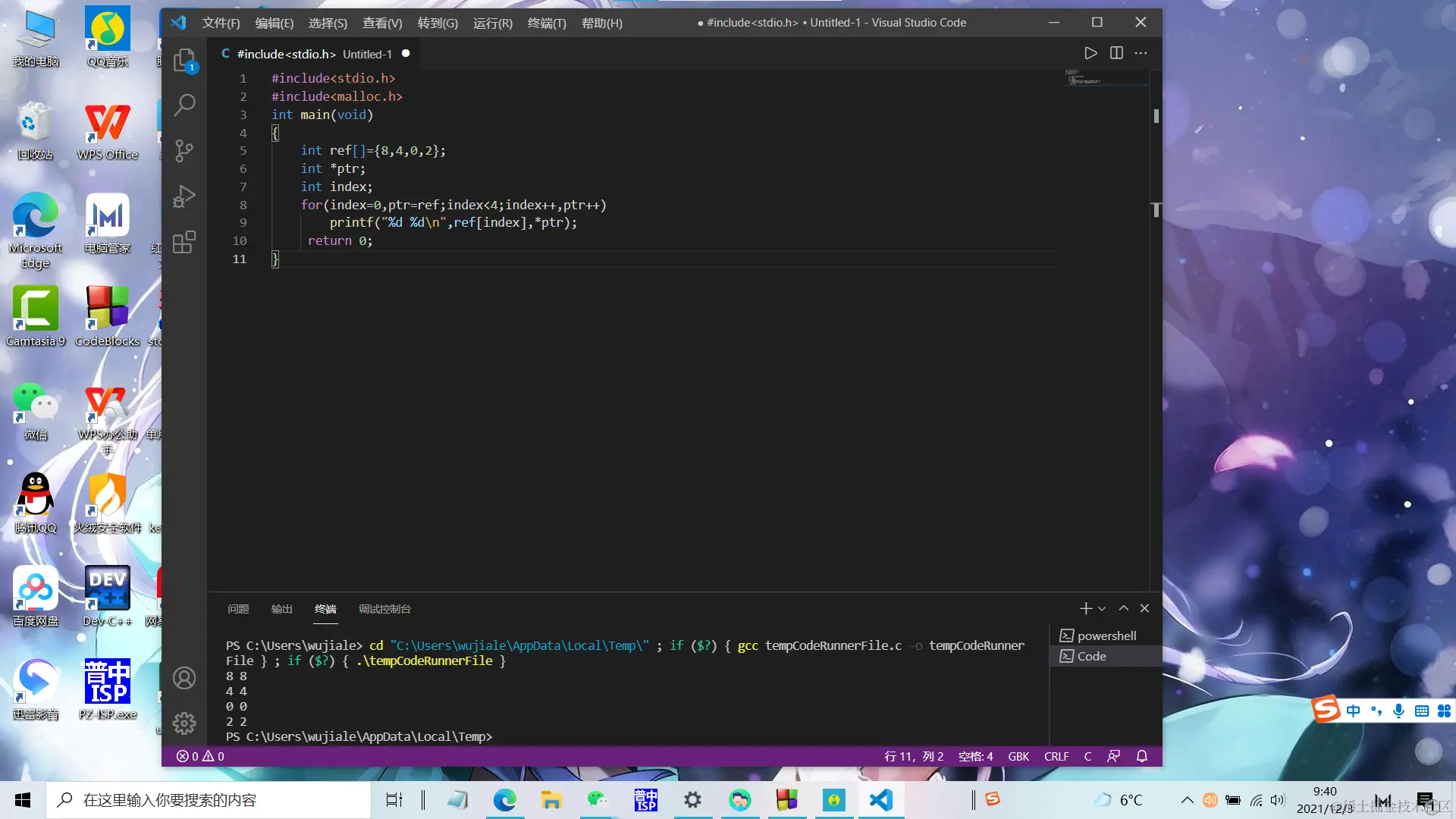Click the Run Code play button
This screenshot has width=1456, height=819.
coord(1090,53)
